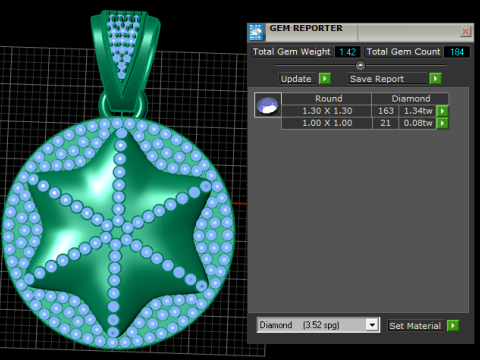Collapse panel using the round arrow handle
This screenshot has width=480, height=360.
[x=360, y=65]
